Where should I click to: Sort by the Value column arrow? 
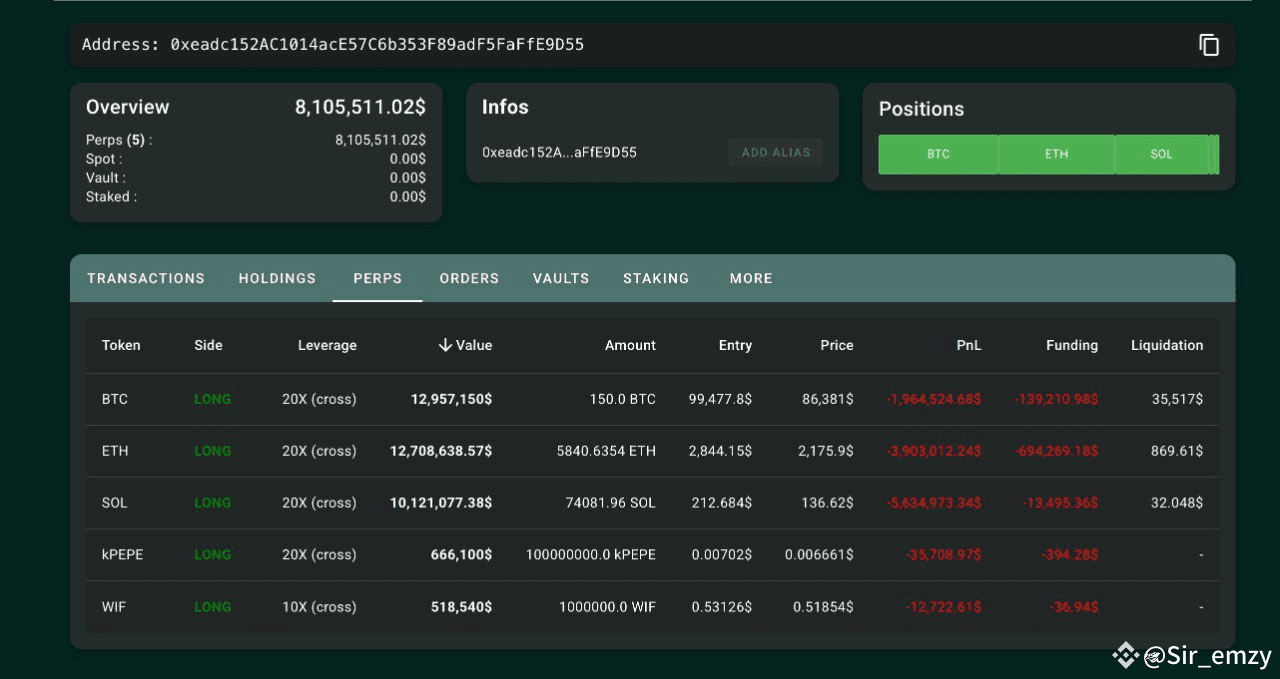446,345
